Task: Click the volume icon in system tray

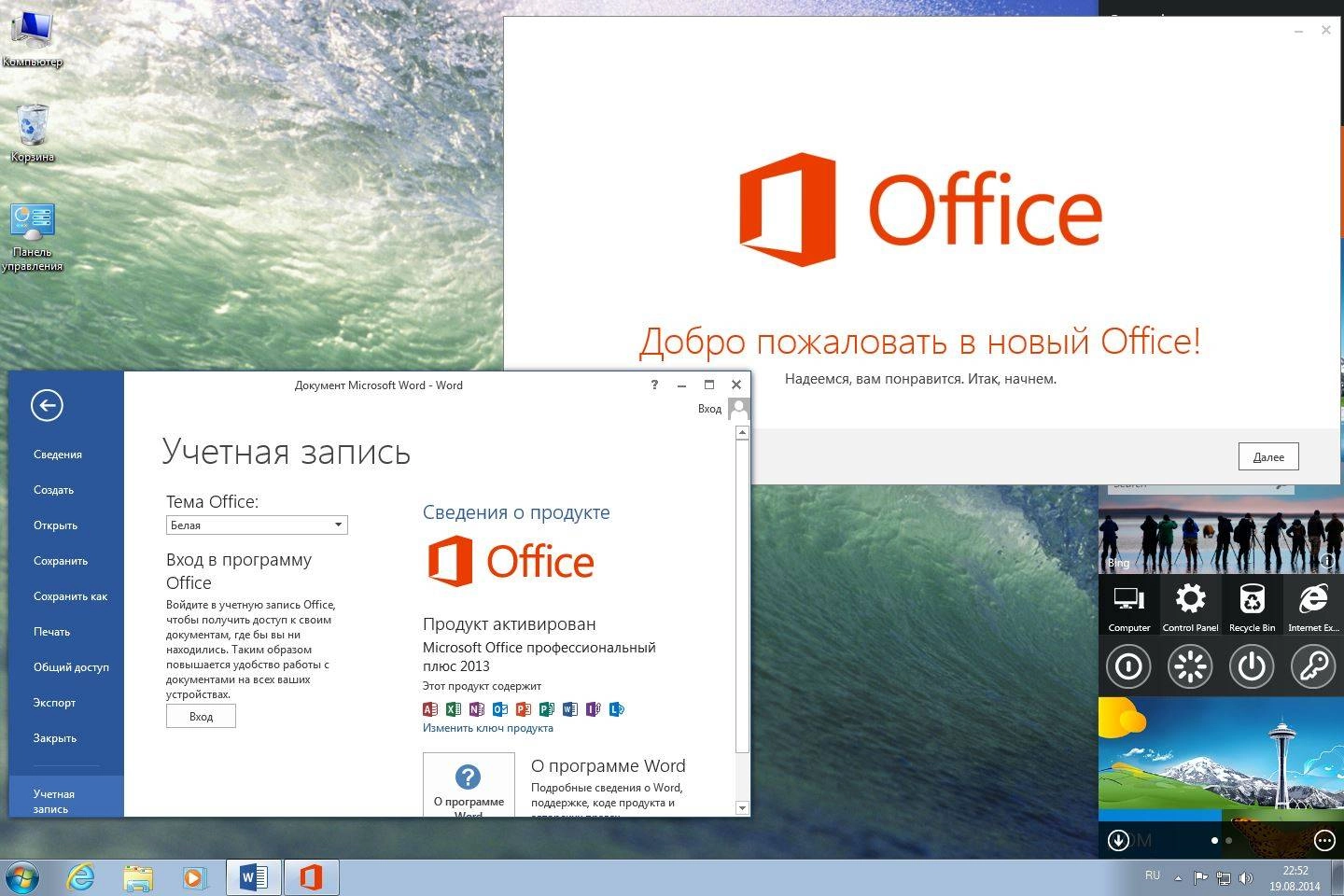Action: (1246, 878)
